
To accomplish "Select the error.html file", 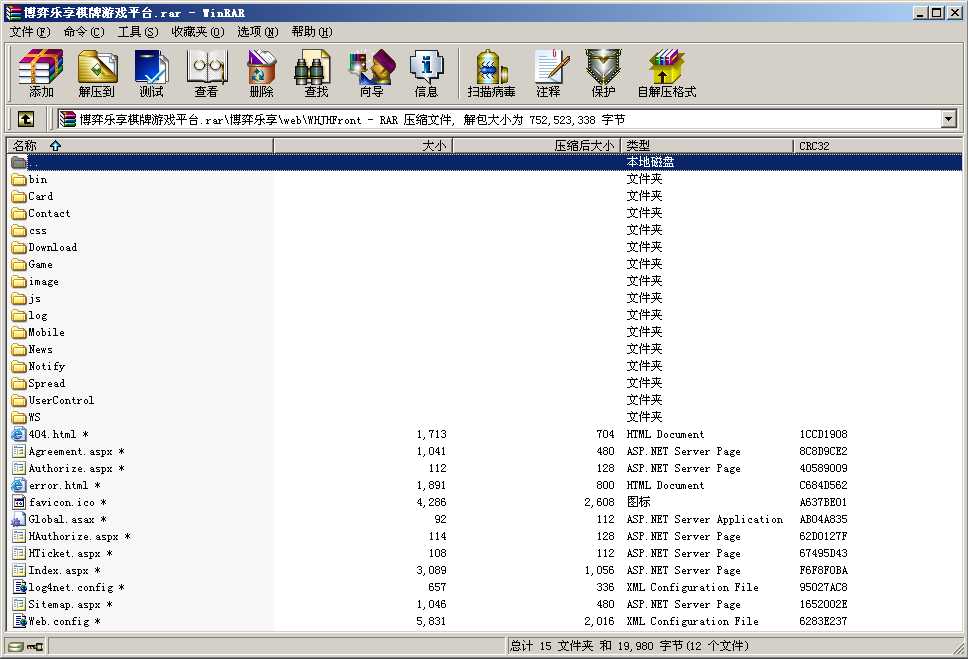I will click(56, 485).
